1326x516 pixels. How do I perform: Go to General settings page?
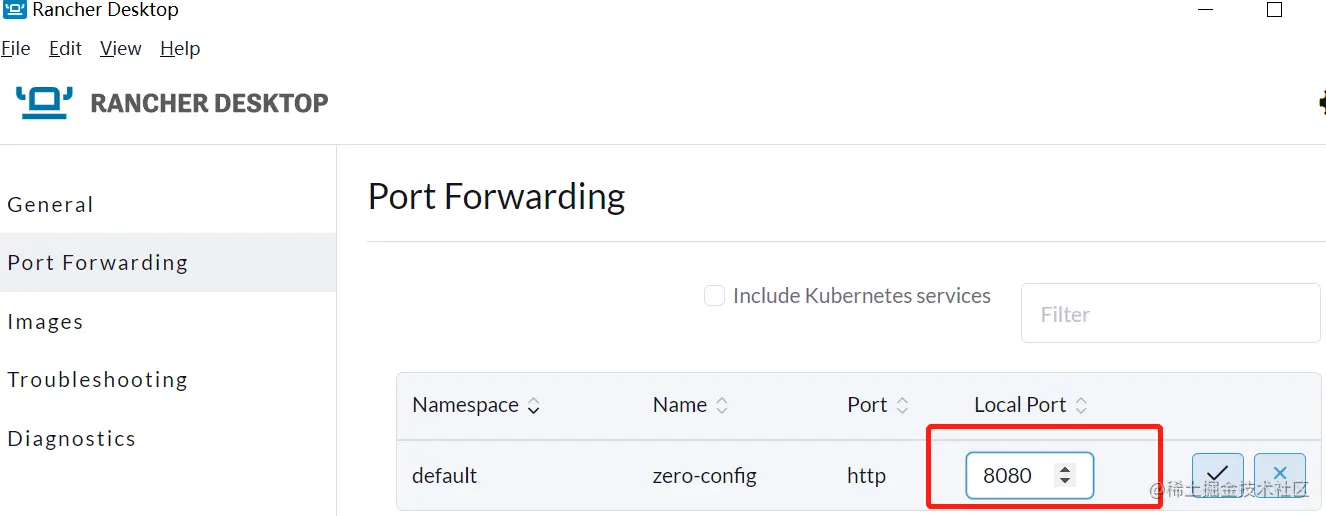(51, 205)
